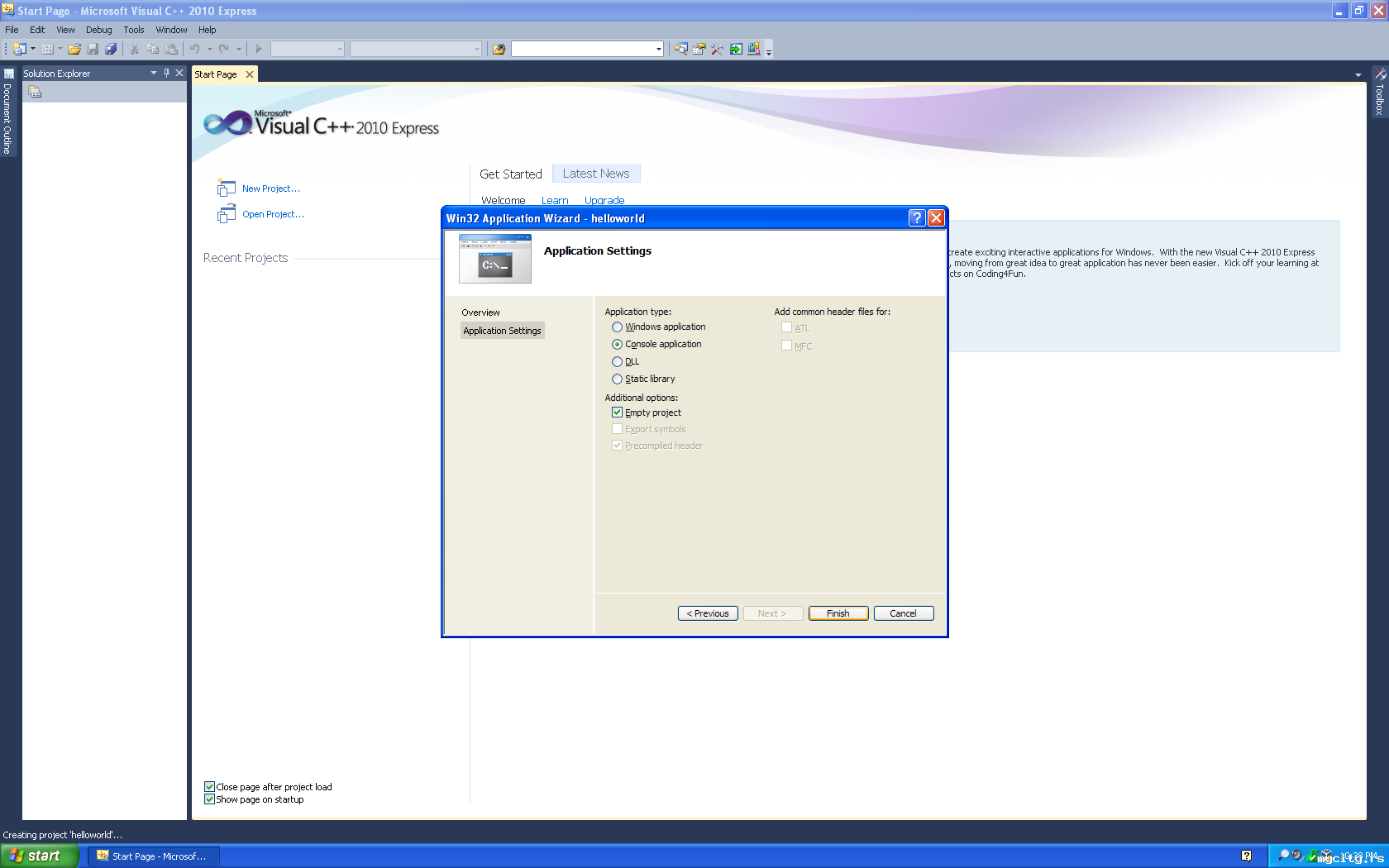The width and height of the screenshot is (1389, 868).
Task: Click the Previous button in wizard
Action: (708, 613)
